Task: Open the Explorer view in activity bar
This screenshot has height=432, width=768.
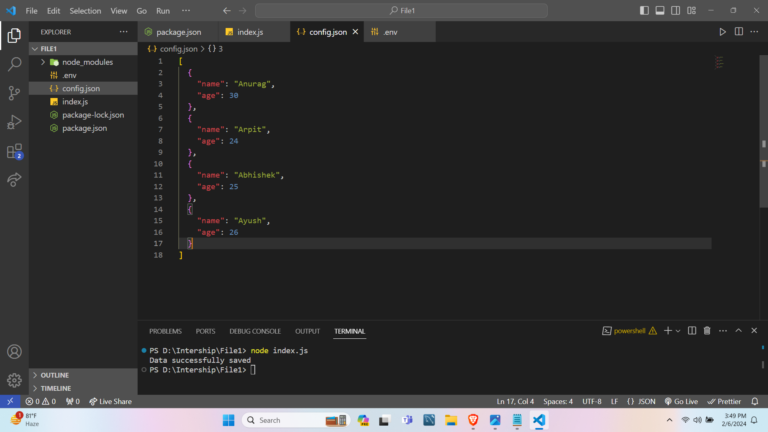Action: [x=14, y=35]
